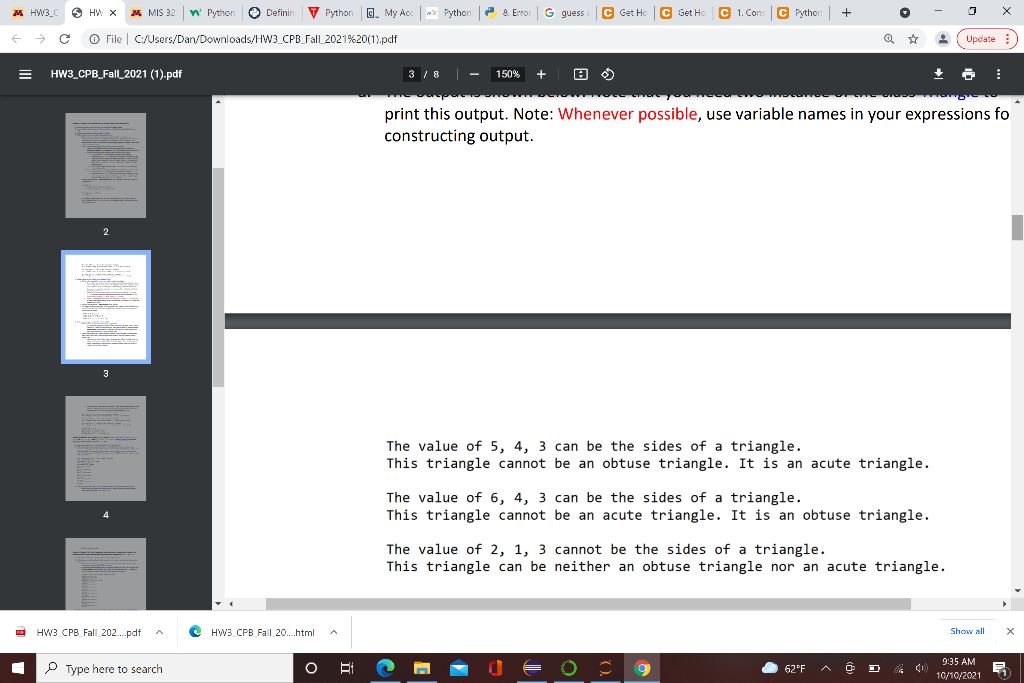Print the PDF document
1024x683 pixels.
click(x=967, y=73)
